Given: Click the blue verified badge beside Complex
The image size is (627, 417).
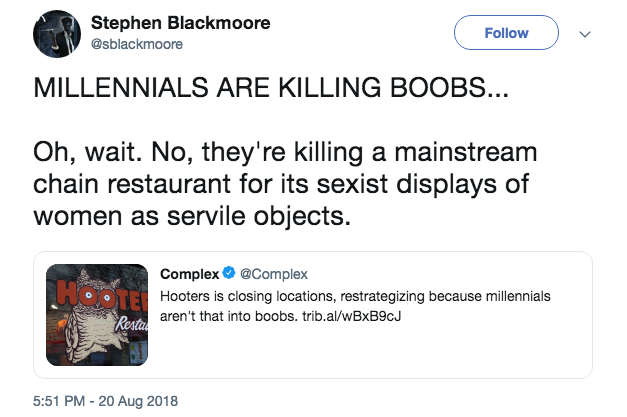Looking at the screenshot, I should tap(230, 275).
